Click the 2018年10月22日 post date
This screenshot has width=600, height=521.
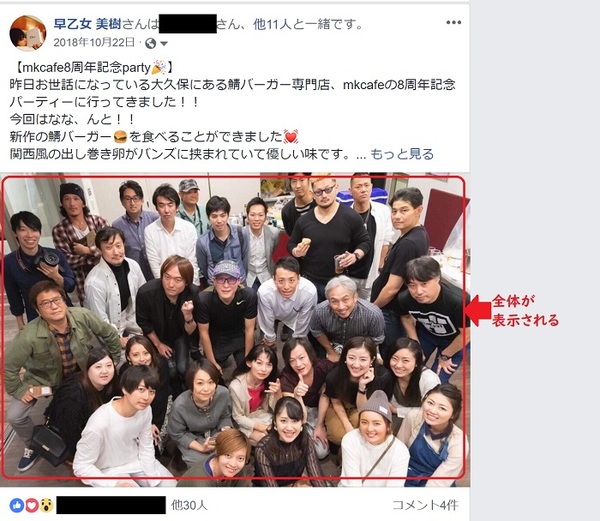tap(94, 42)
